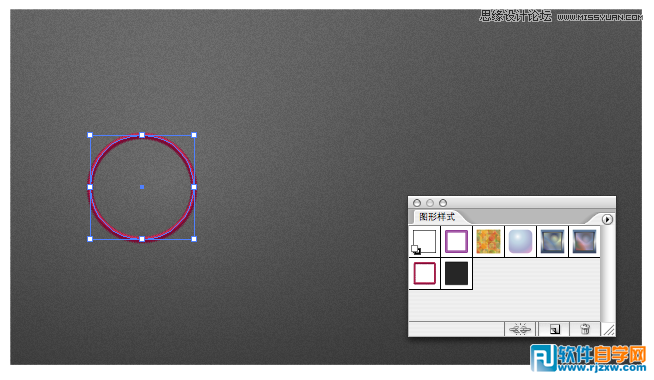The width and height of the screenshot is (654, 380).
Task: Apply the pink-blue framed swirl style
Action: click(x=584, y=242)
